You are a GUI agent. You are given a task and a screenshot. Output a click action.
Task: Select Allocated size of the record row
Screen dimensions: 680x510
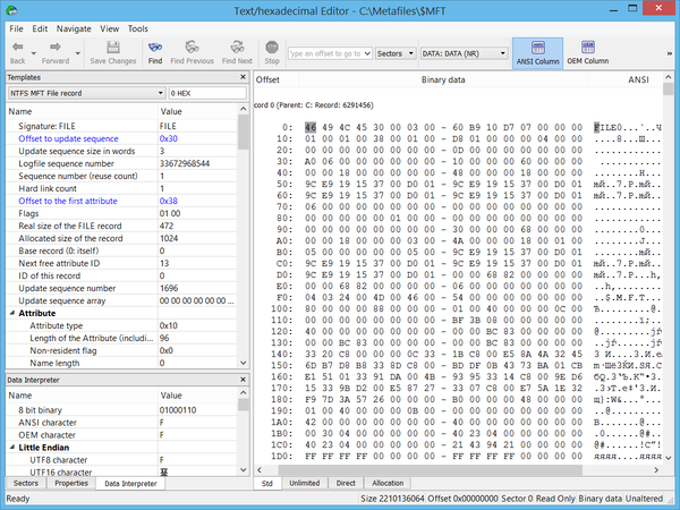coord(122,239)
